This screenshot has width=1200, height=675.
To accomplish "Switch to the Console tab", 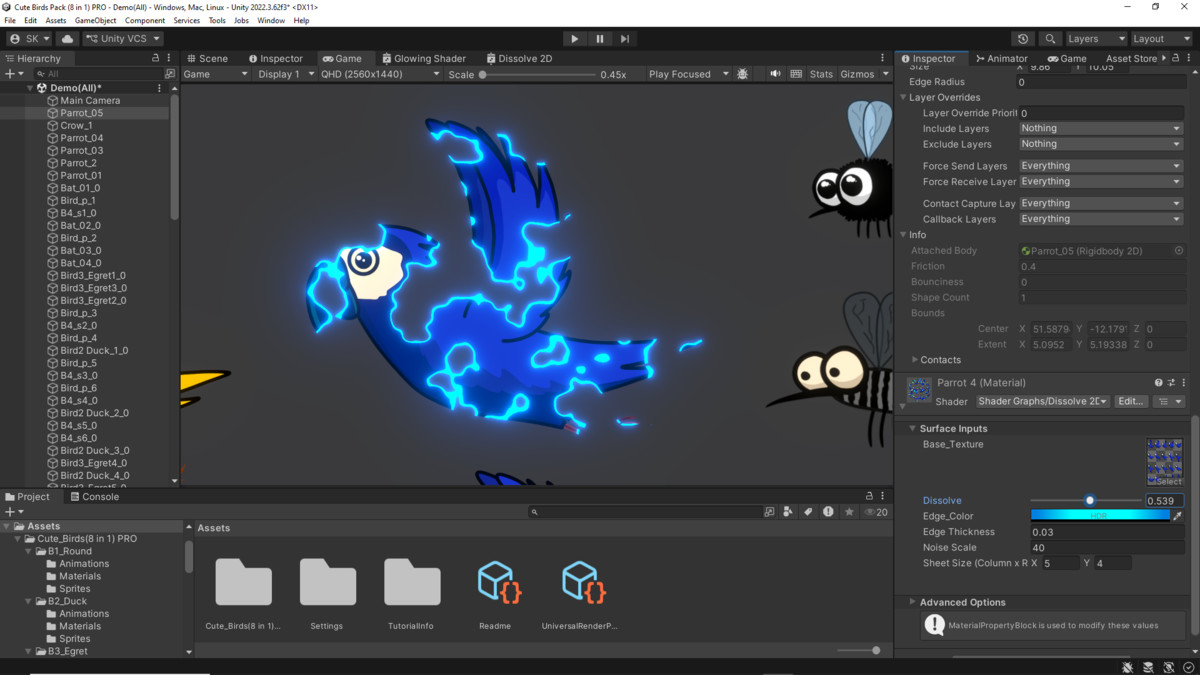I will click(94, 496).
